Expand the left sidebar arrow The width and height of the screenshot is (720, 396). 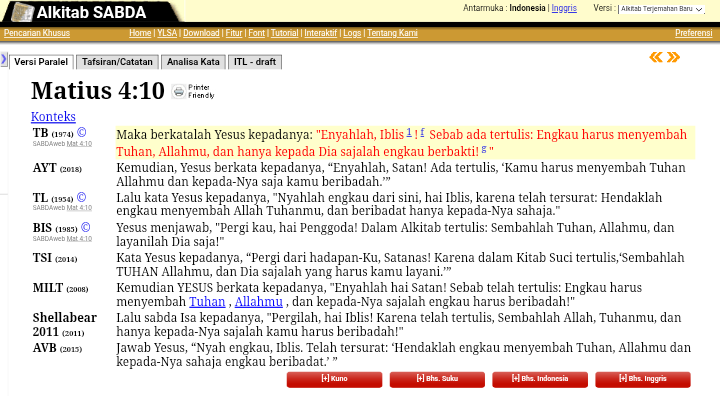tap(4, 59)
